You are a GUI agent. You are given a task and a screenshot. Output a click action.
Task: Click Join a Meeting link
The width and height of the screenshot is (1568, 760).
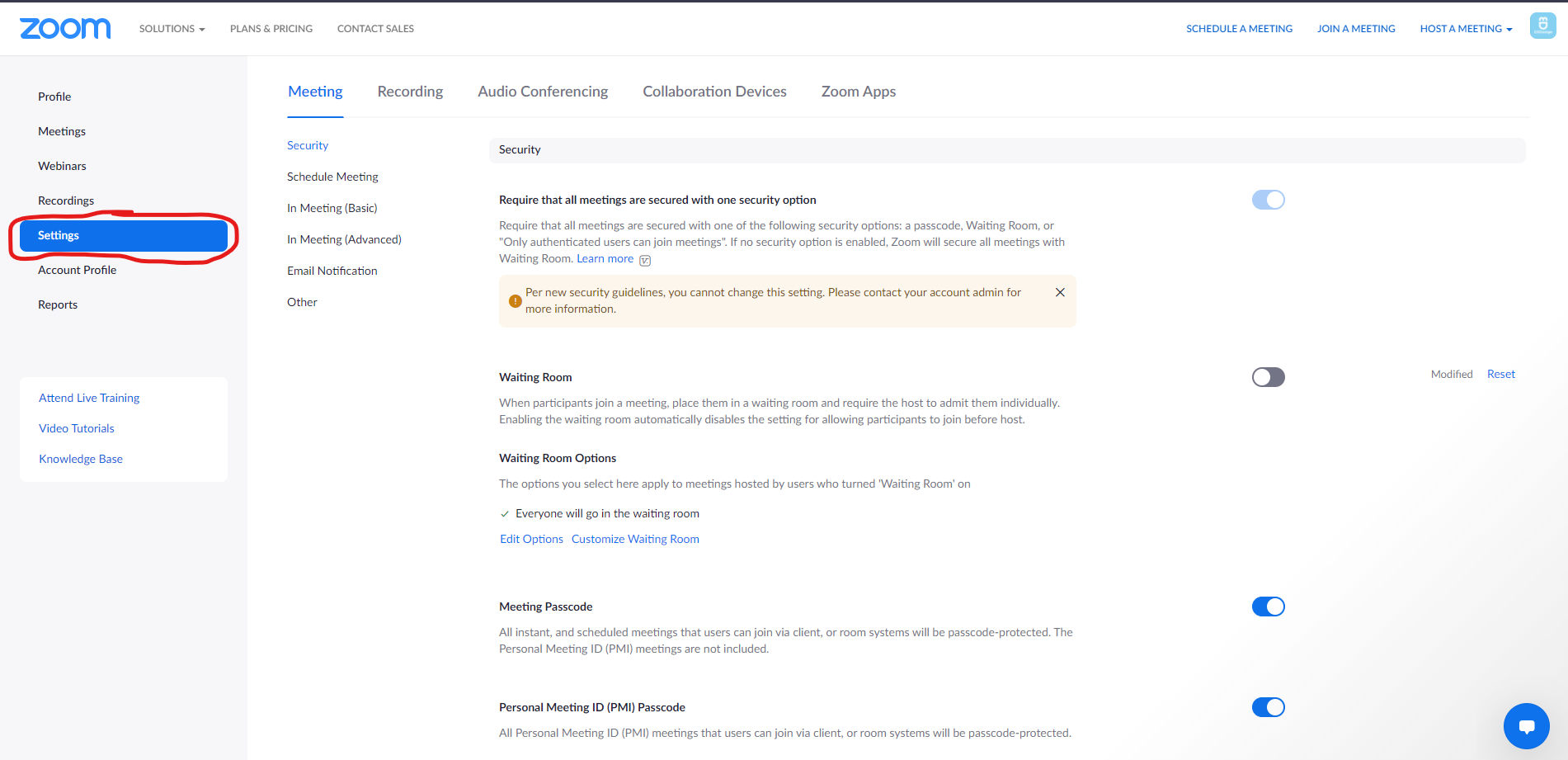1356,28
